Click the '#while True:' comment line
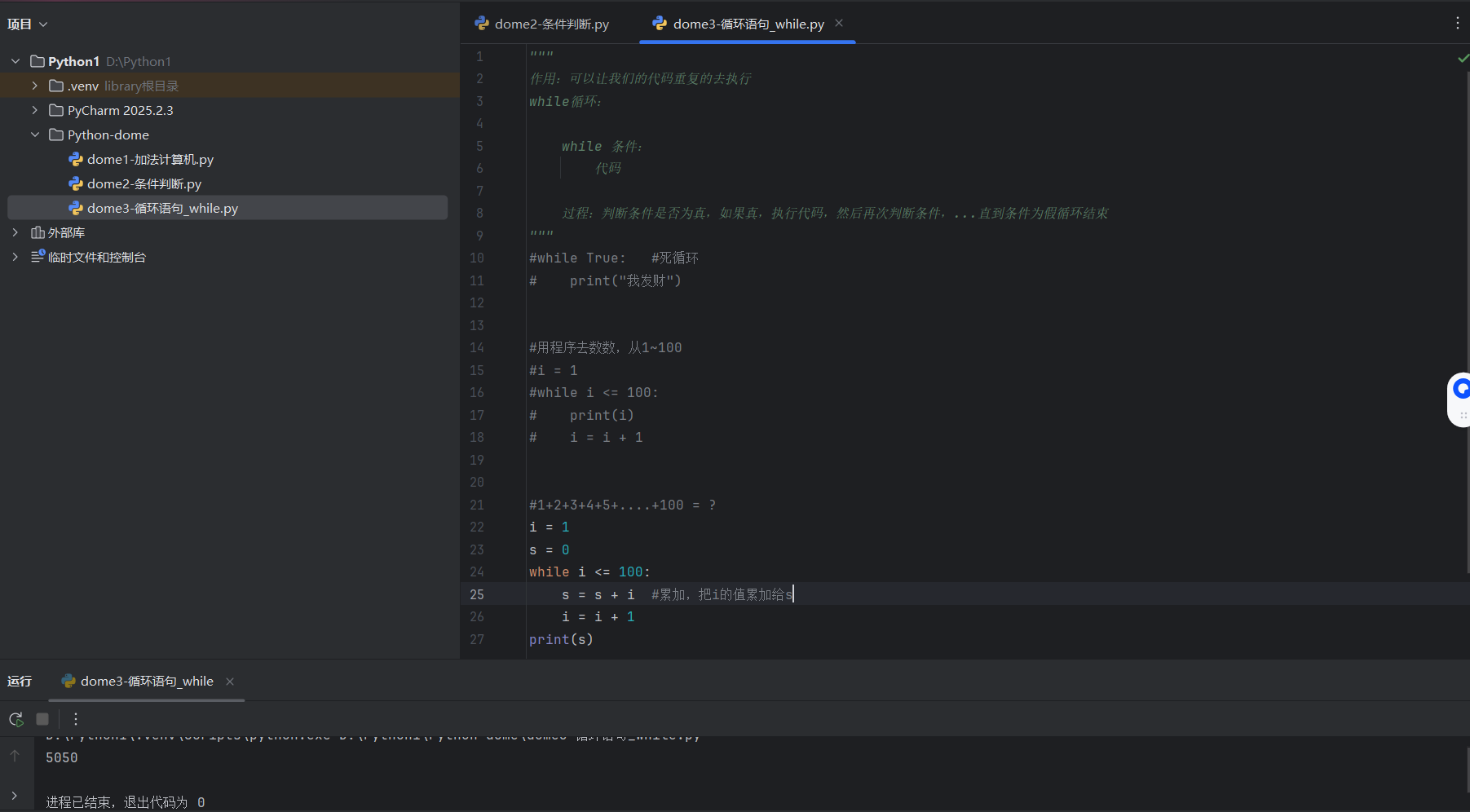The height and width of the screenshot is (812, 1470). pyautogui.click(x=614, y=258)
